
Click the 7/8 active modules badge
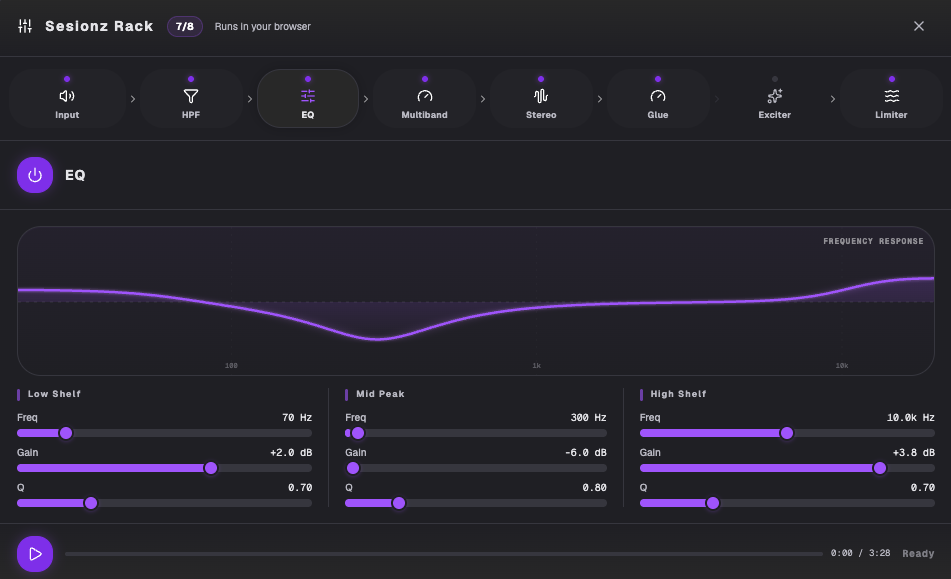[x=185, y=27]
